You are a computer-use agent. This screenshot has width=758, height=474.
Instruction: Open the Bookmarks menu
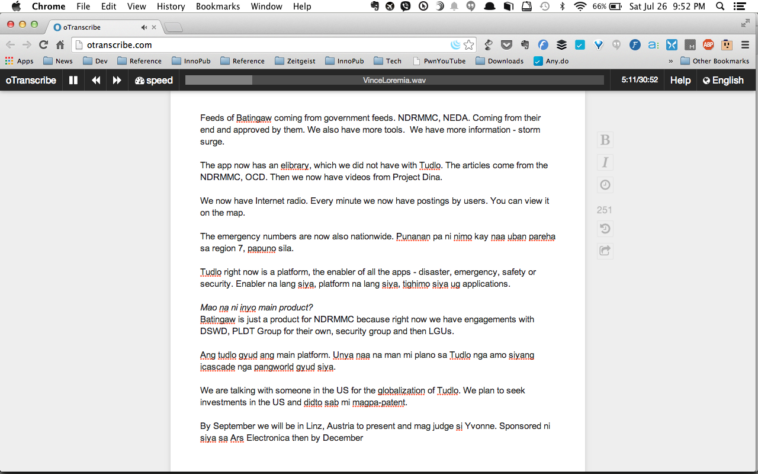(x=218, y=6)
